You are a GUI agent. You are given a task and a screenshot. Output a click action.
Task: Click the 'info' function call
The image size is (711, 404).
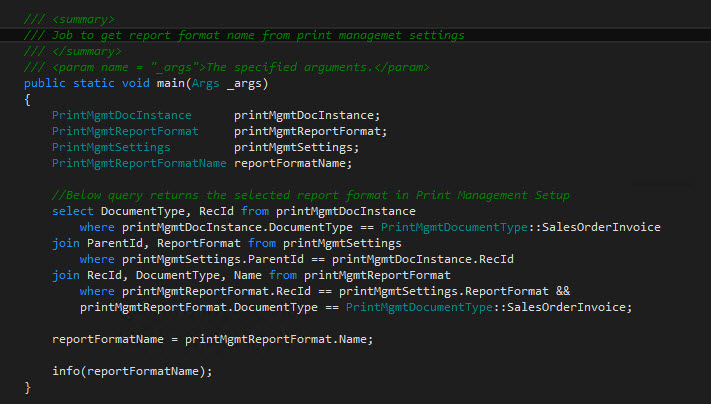[x=65, y=371]
